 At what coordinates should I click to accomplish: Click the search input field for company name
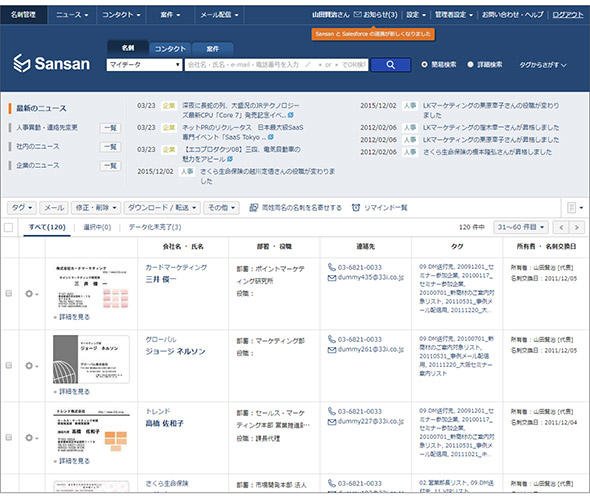point(277,65)
